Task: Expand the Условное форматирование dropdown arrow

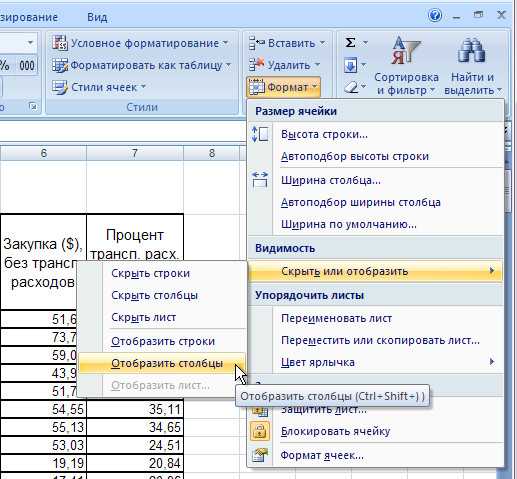Action: click(x=226, y=43)
